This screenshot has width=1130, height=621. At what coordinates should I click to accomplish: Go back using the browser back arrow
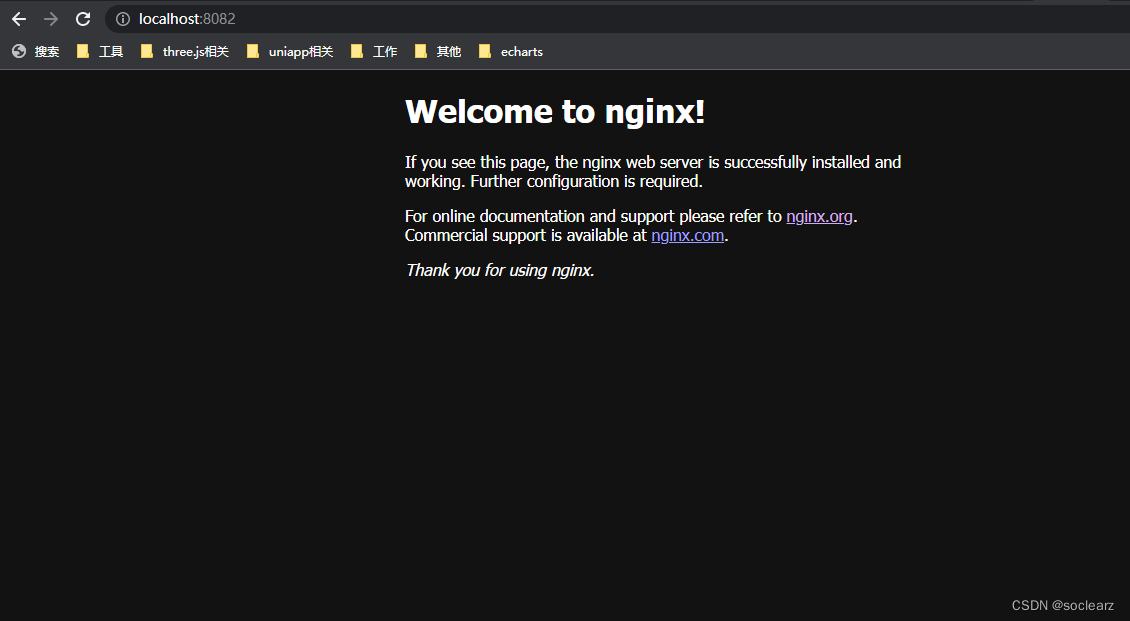(x=19, y=19)
